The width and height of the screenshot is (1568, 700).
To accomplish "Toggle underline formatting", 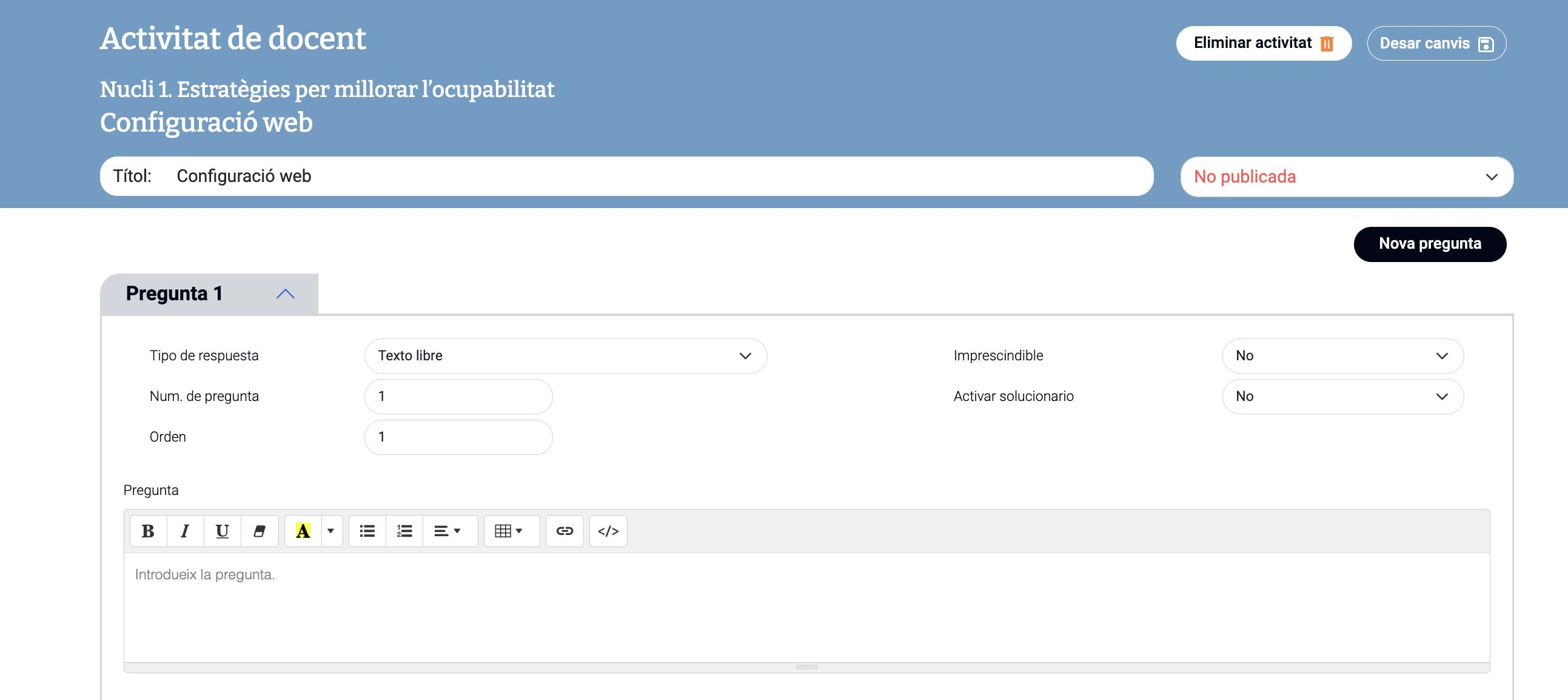I will click(222, 531).
